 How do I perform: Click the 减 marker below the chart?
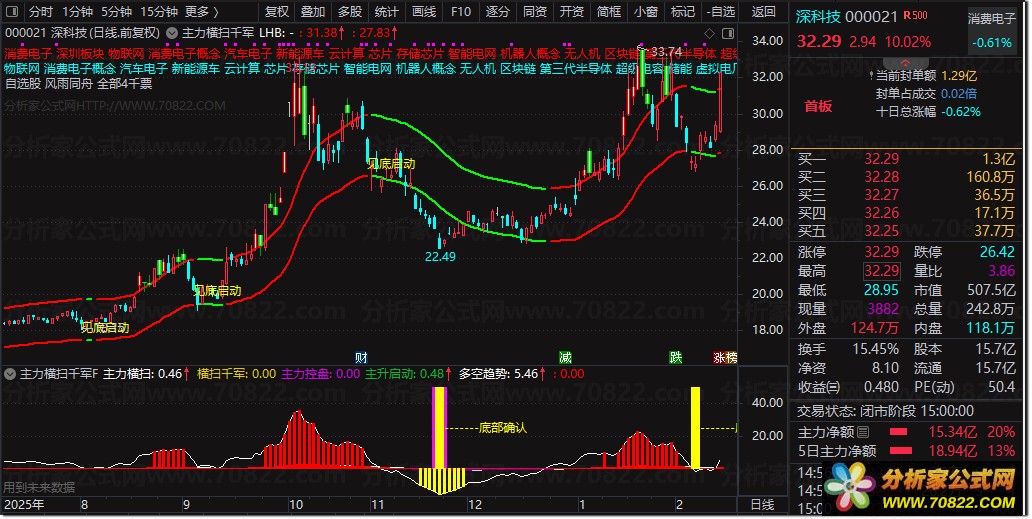pos(565,357)
